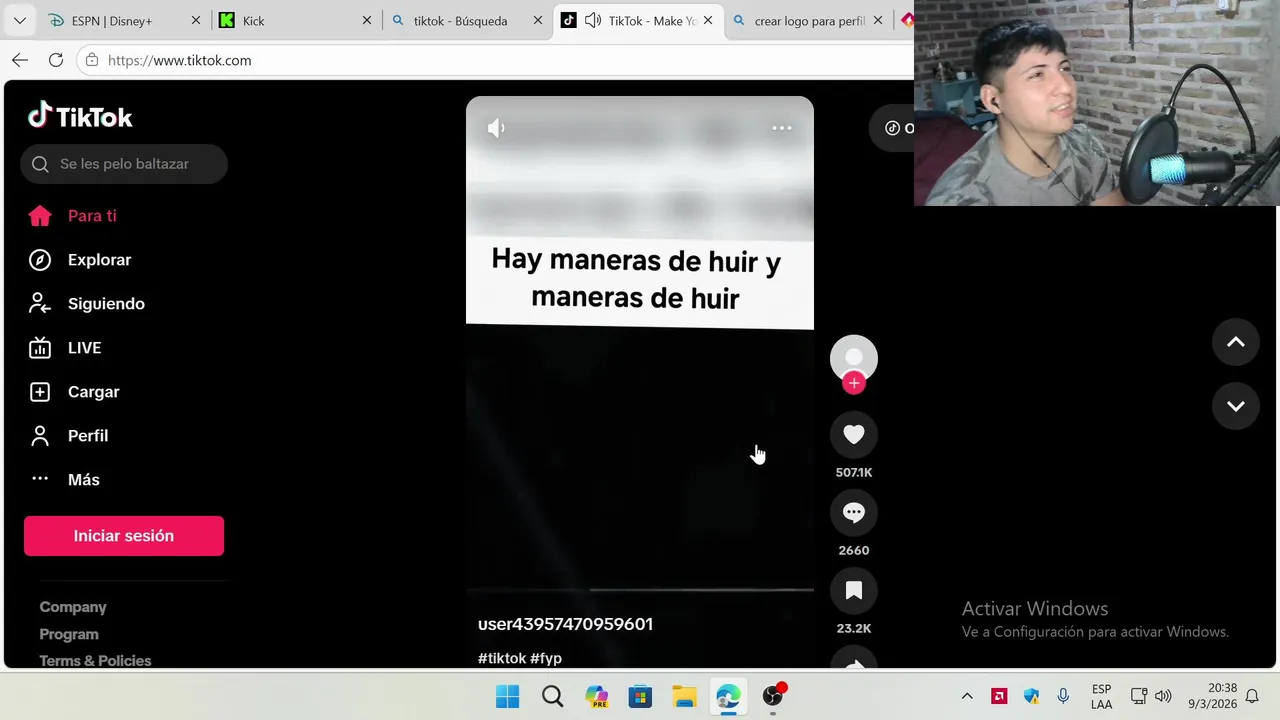This screenshot has height=720, width=1280.
Task: Open the clock and date flyout
Action: [1212, 696]
